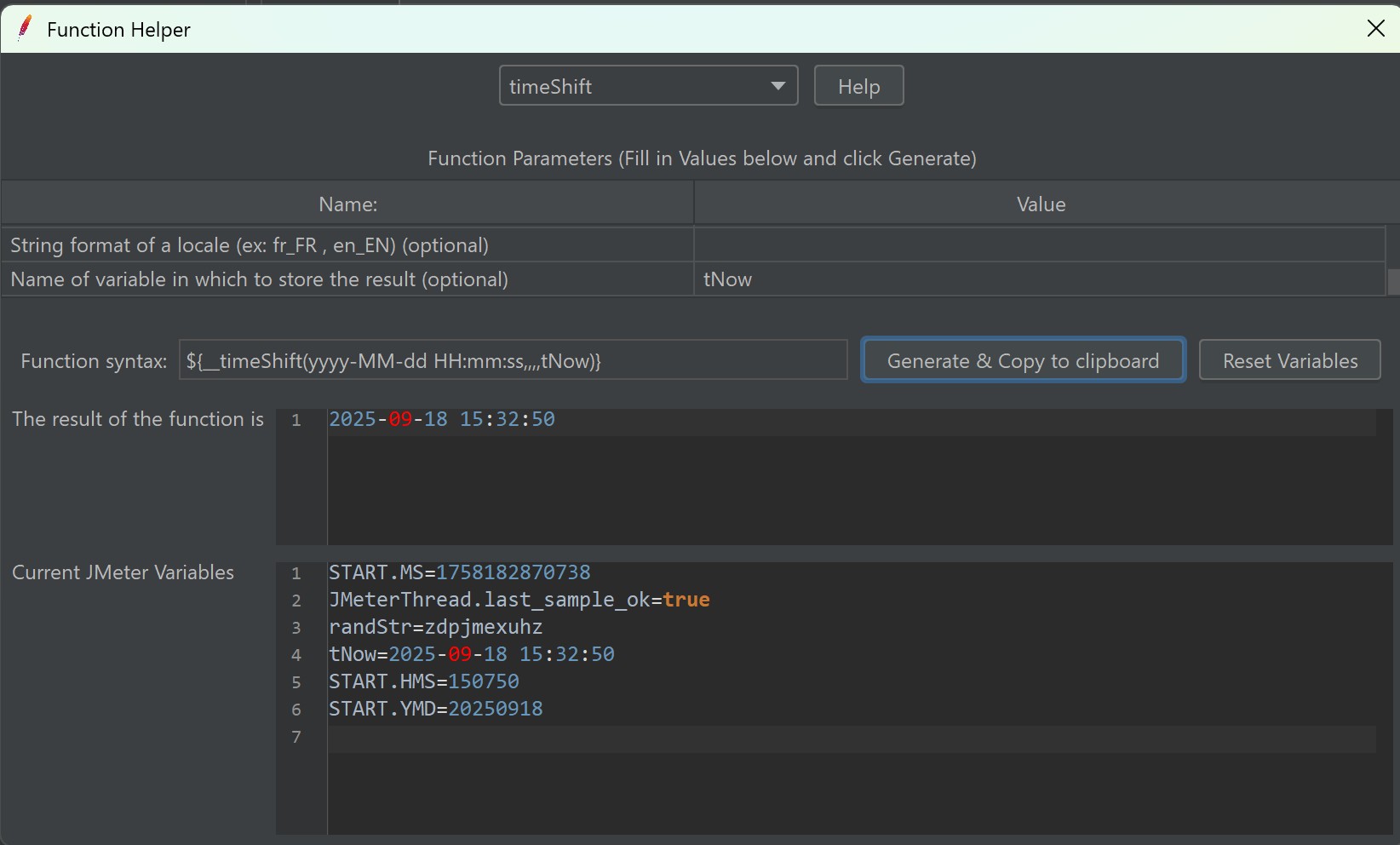Click the START.HMS=150750 variable line
The height and width of the screenshot is (845, 1400).
click(x=424, y=681)
